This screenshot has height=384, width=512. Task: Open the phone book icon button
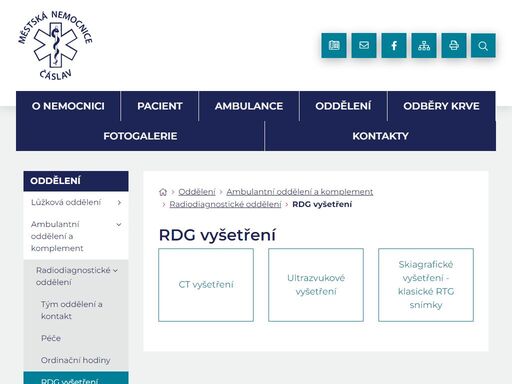coord(334,45)
